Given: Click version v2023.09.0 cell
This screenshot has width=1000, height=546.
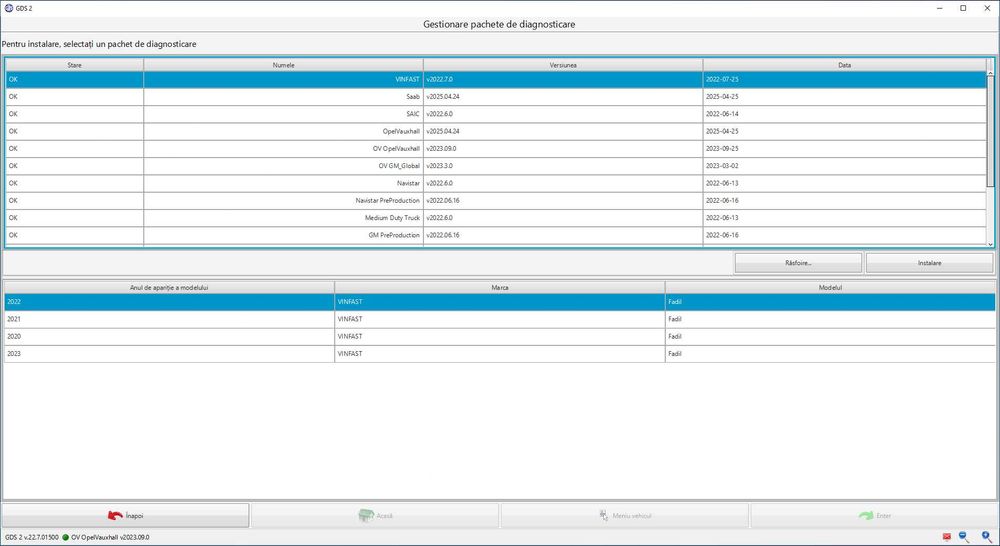Looking at the screenshot, I should [x=563, y=149].
